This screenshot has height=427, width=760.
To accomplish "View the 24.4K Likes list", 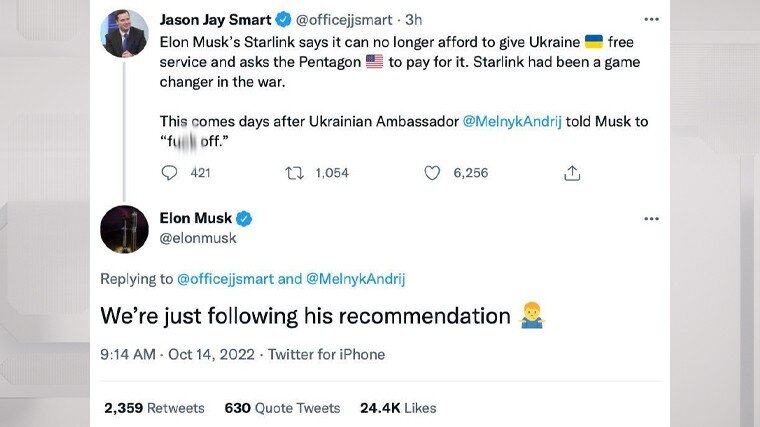I will [398, 408].
